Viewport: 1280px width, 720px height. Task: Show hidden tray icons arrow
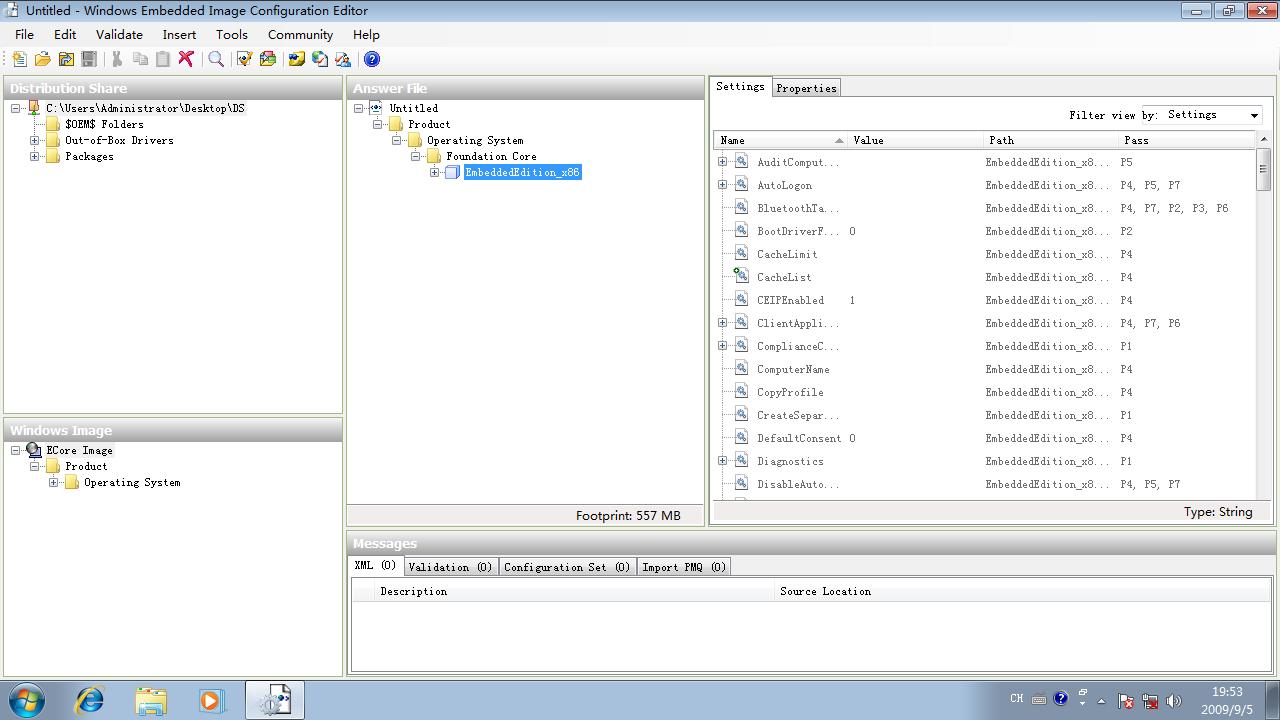[x=1101, y=701]
